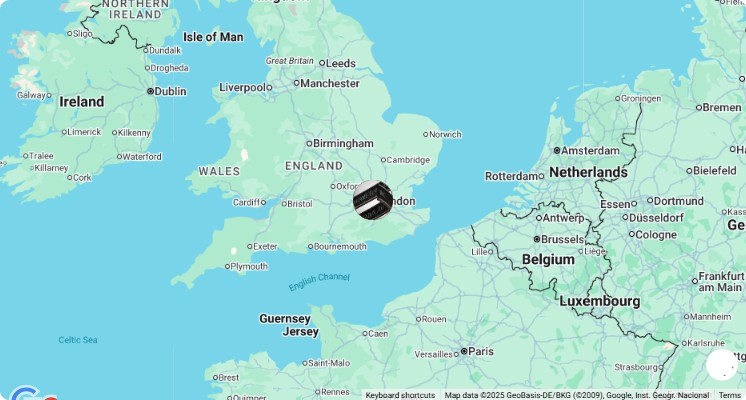Click the Isle of Man label
Screen dimensions: 746x400
click(x=213, y=37)
